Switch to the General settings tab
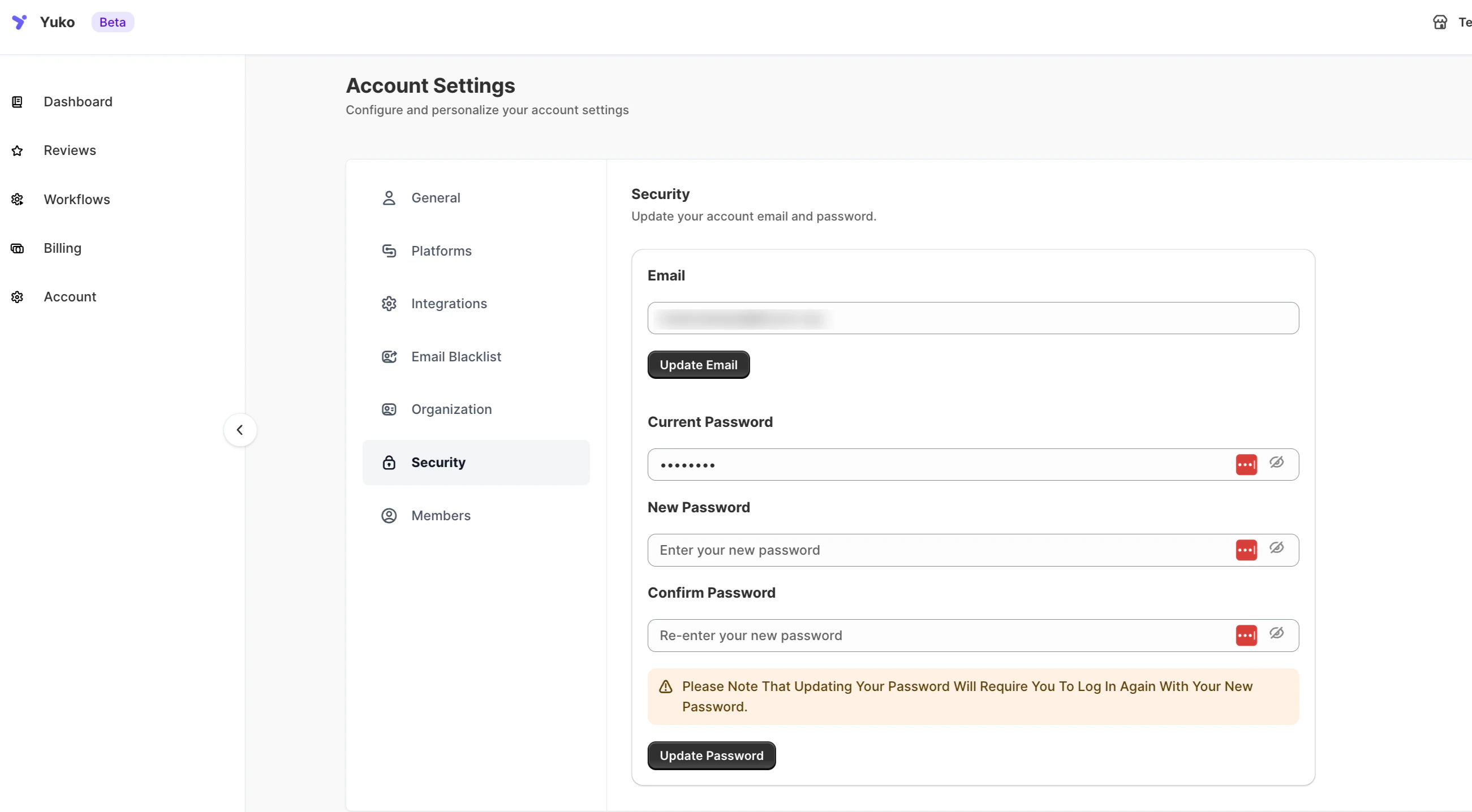The image size is (1472, 812). pyautogui.click(x=476, y=198)
